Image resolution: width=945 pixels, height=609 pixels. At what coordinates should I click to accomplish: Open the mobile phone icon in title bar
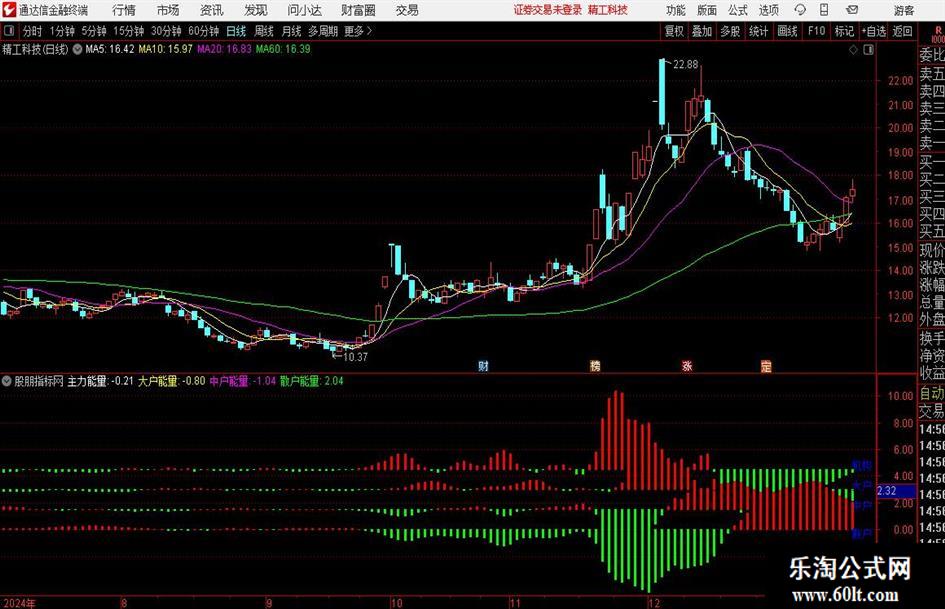(x=824, y=10)
